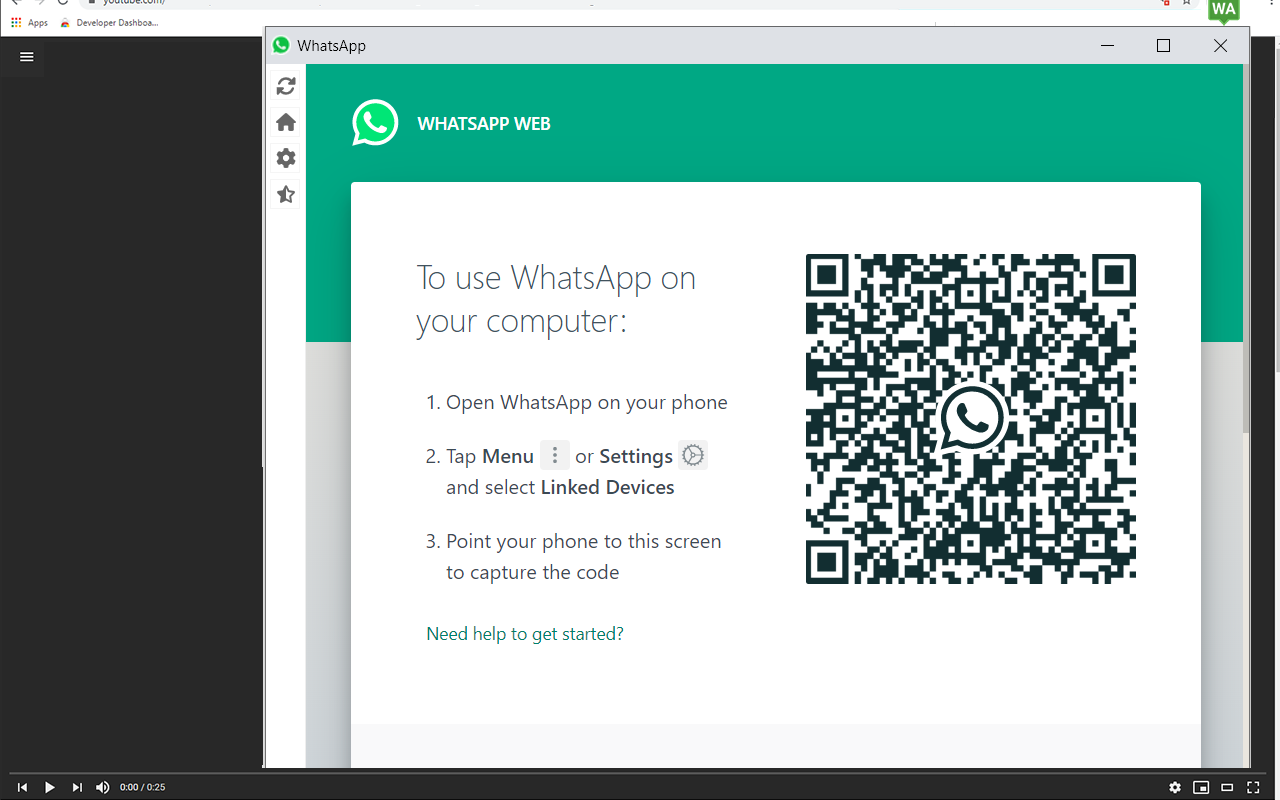
Task: Open Developer Dashboard bookmark
Action: point(109,22)
